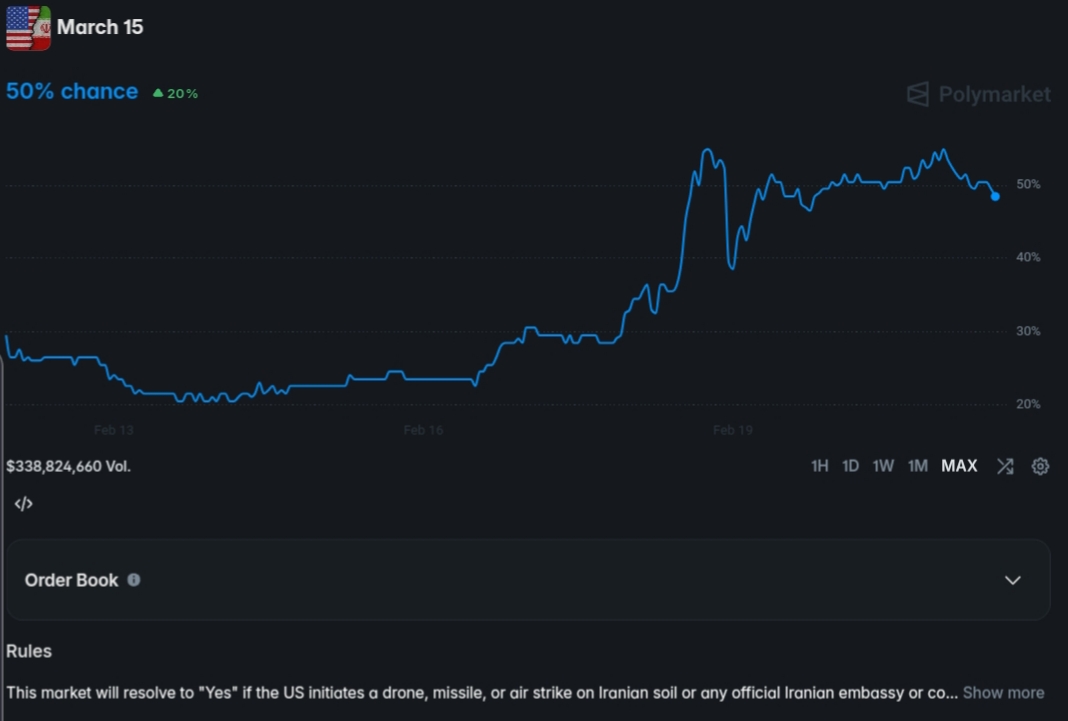Image resolution: width=1068 pixels, height=721 pixels.
Task: Click the Feb 19 axis label on chart
Action: [732, 430]
